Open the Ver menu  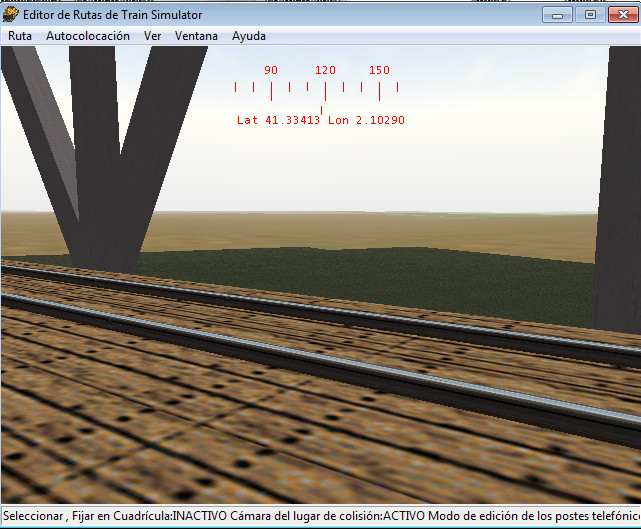(152, 36)
